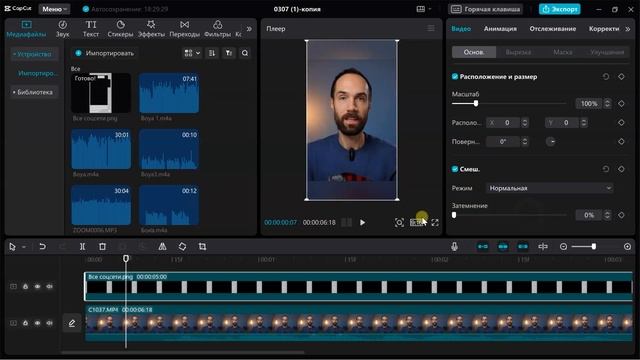Mute the C1037.MP4 track audio
This screenshot has height=360, width=640.
tap(49, 323)
